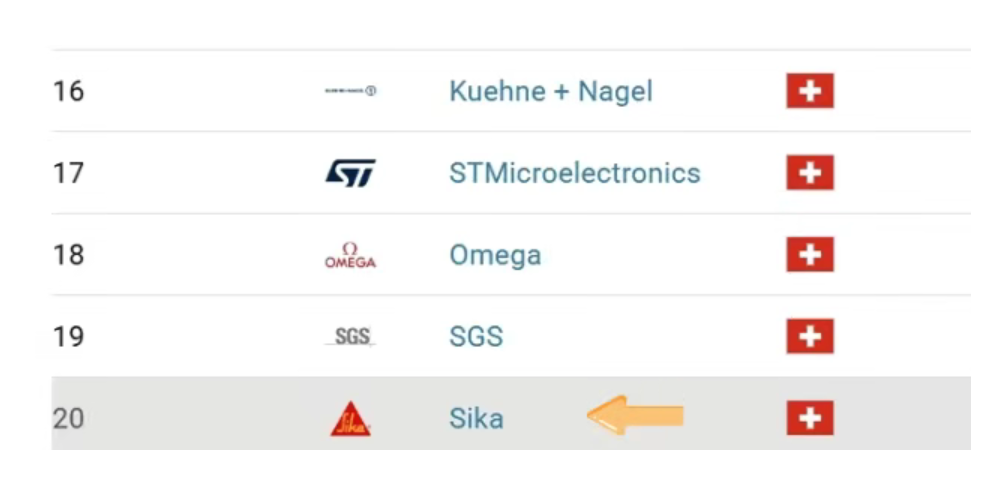
Task: Click the Swiss flag beside SGS
Action: 810,336
